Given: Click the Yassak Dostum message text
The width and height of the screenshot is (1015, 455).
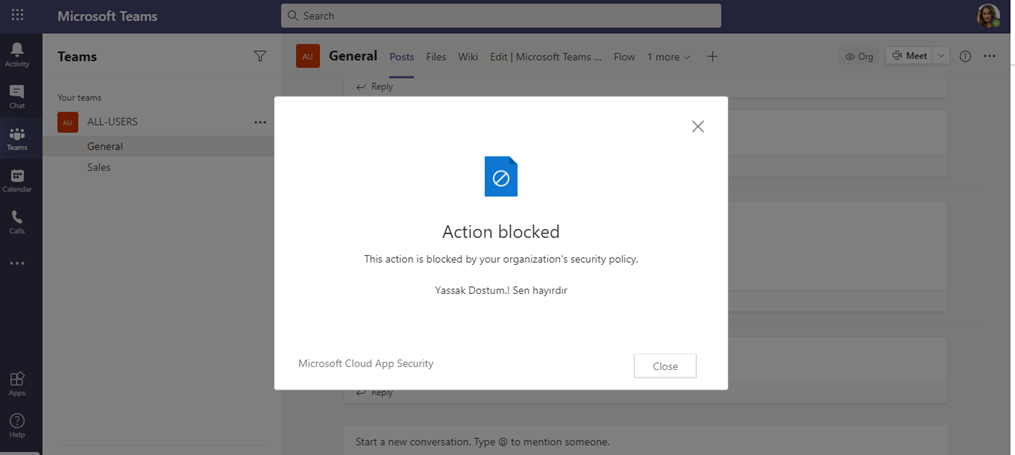Looking at the screenshot, I should tap(500, 291).
